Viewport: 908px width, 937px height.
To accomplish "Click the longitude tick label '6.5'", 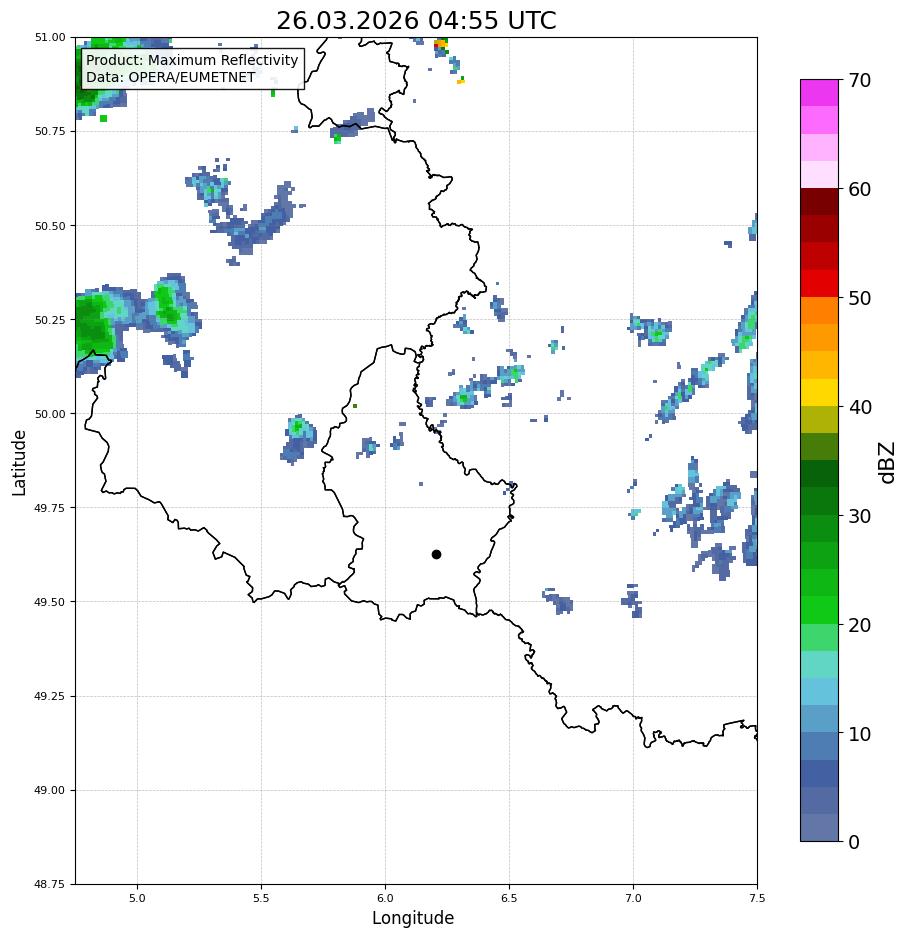I will (x=509, y=898).
